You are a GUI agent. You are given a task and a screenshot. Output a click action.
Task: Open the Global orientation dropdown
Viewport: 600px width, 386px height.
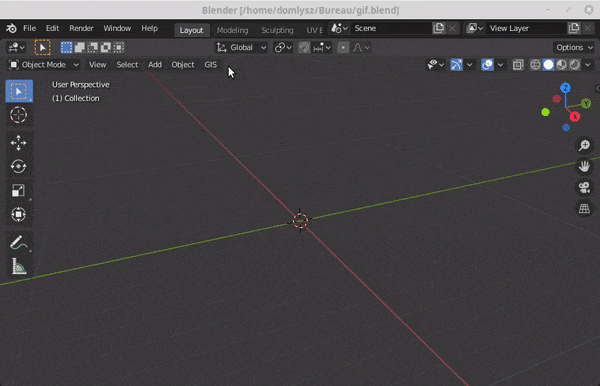241,47
